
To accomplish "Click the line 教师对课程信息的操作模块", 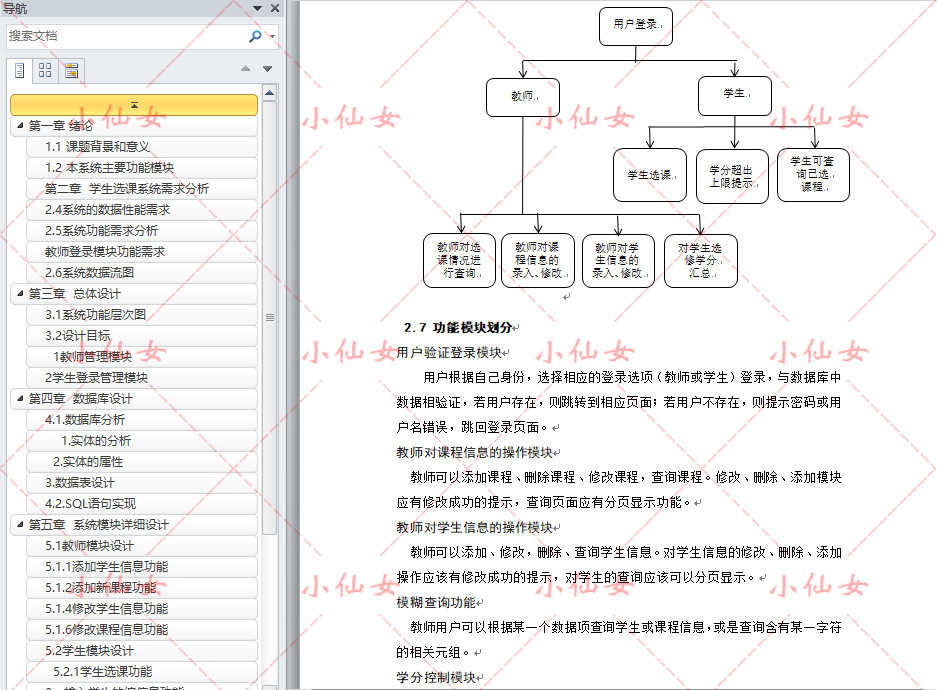I will [x=474, y=452].
